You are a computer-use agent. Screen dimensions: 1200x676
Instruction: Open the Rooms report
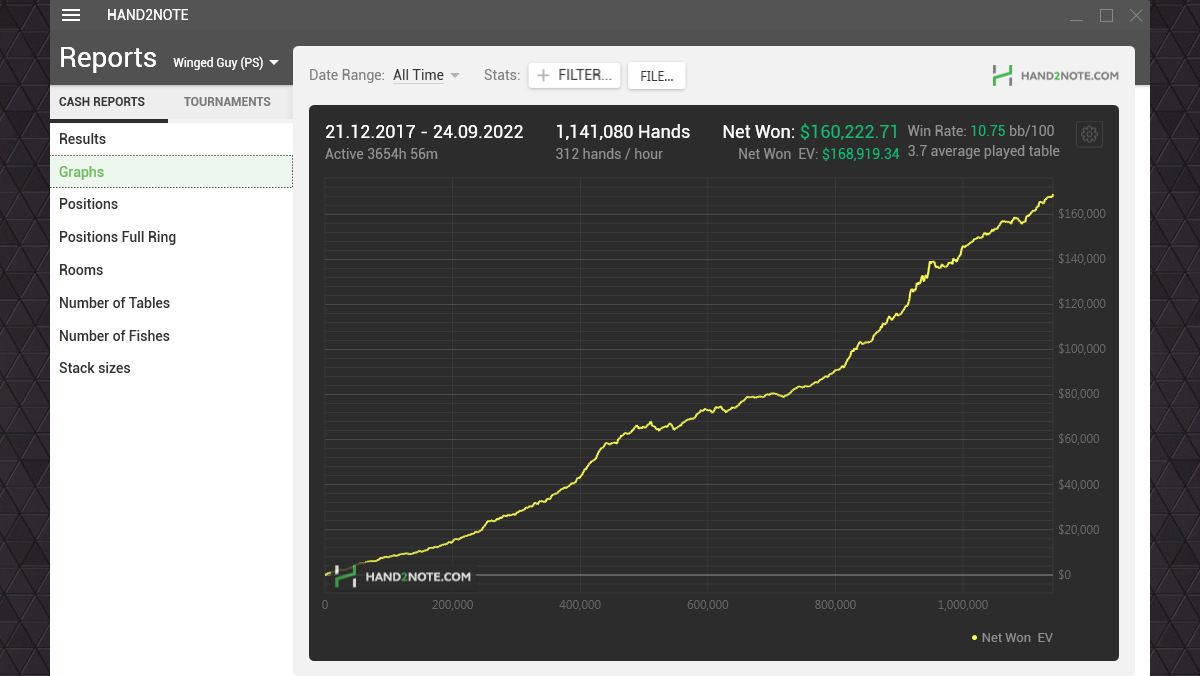click(171, 270)
